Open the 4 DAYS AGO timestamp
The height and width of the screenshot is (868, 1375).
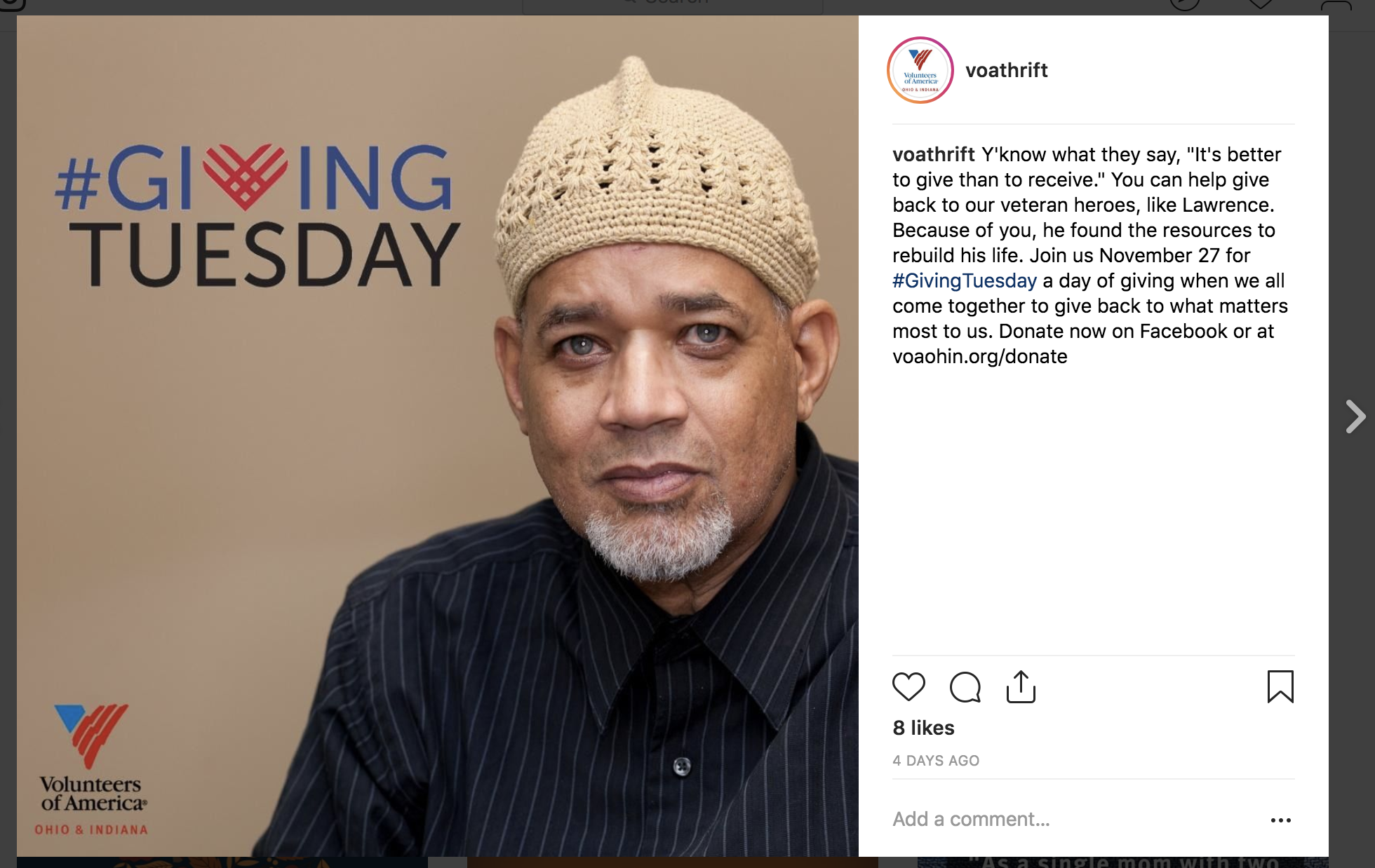pyautogui.click(x=936, y=761)
